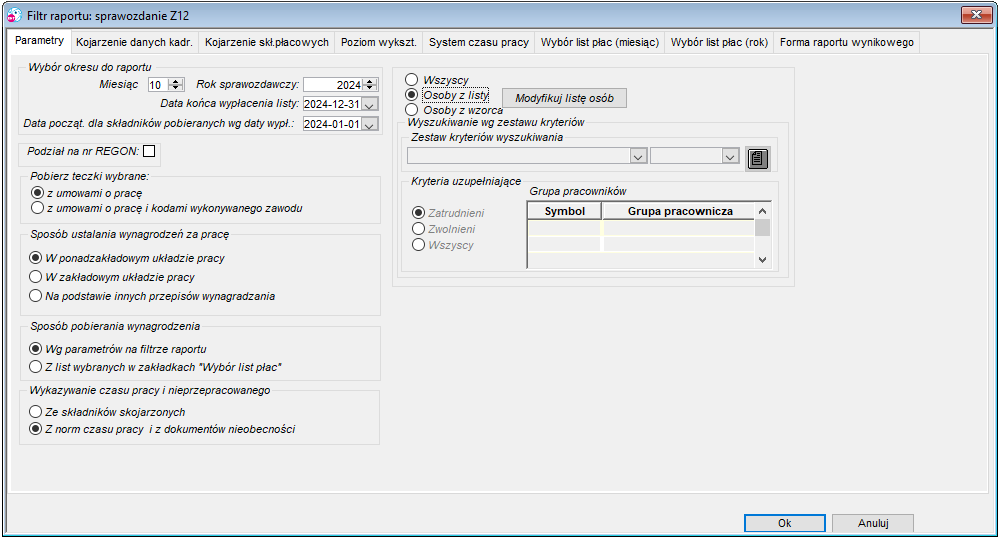The image size is (998, 539).
Task: Select the 'Osoby z listy' radio button
Action: point(412,95)
